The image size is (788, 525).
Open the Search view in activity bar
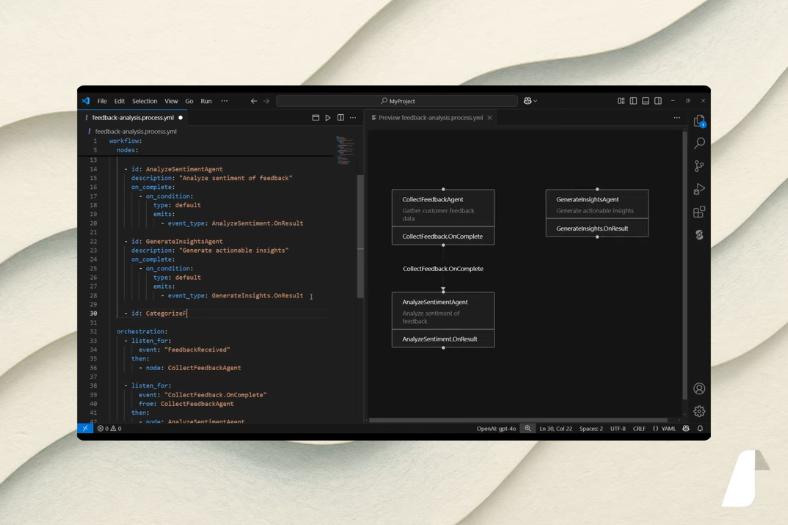coord(699,143)
